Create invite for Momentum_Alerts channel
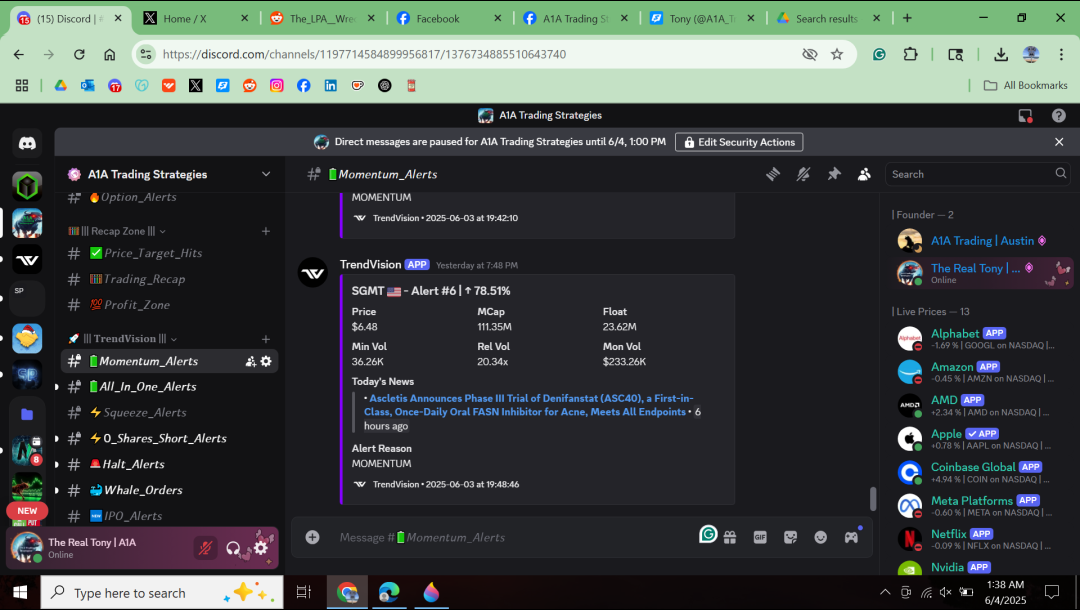Screen dimensions: 1080x610 [x=251, y=361]
